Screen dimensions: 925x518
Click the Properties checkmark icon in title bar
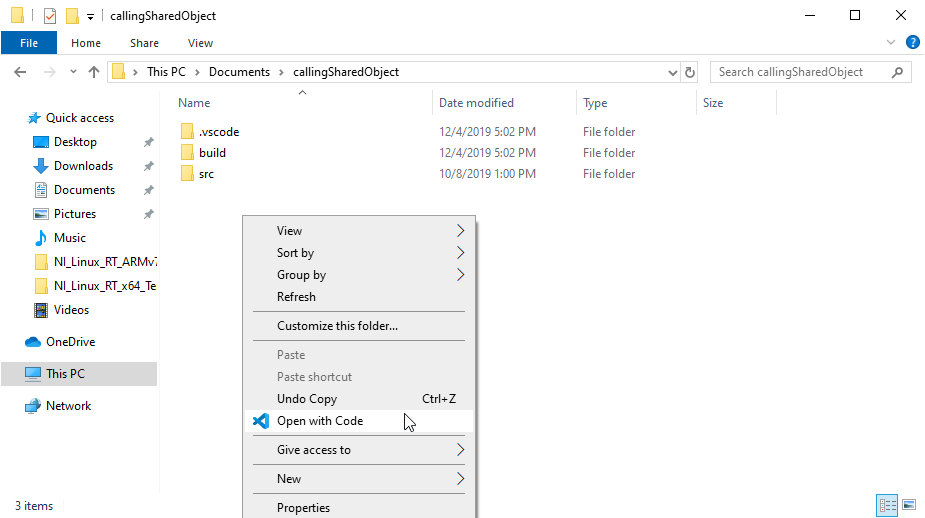(49, 16)
